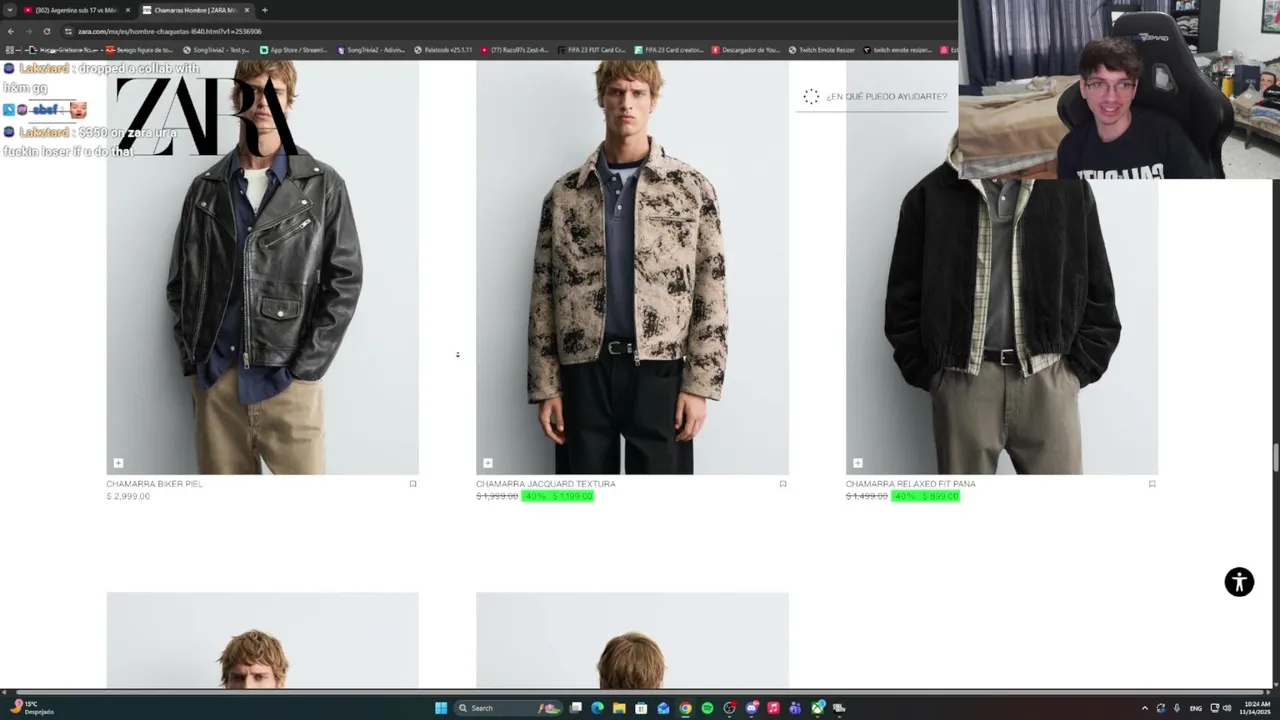This screenshot has height=720, width=1280.
Task: Open Spotify from the taskbar
Action: (707, 708)
